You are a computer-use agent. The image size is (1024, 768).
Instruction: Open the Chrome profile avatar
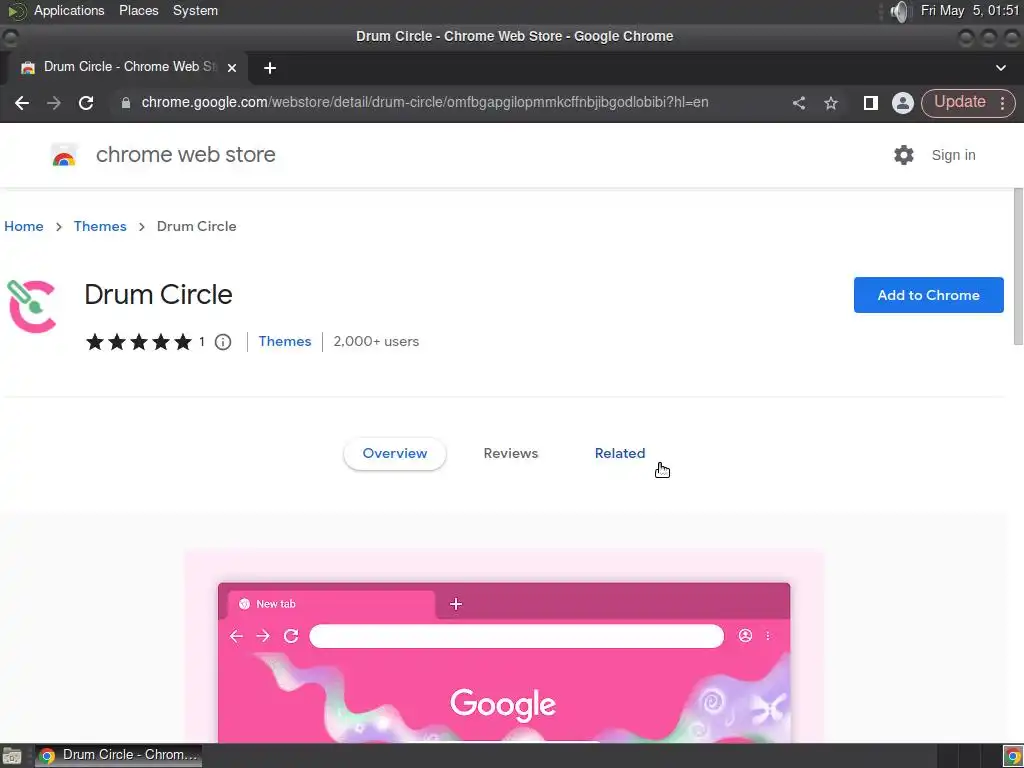click(903, 103)
